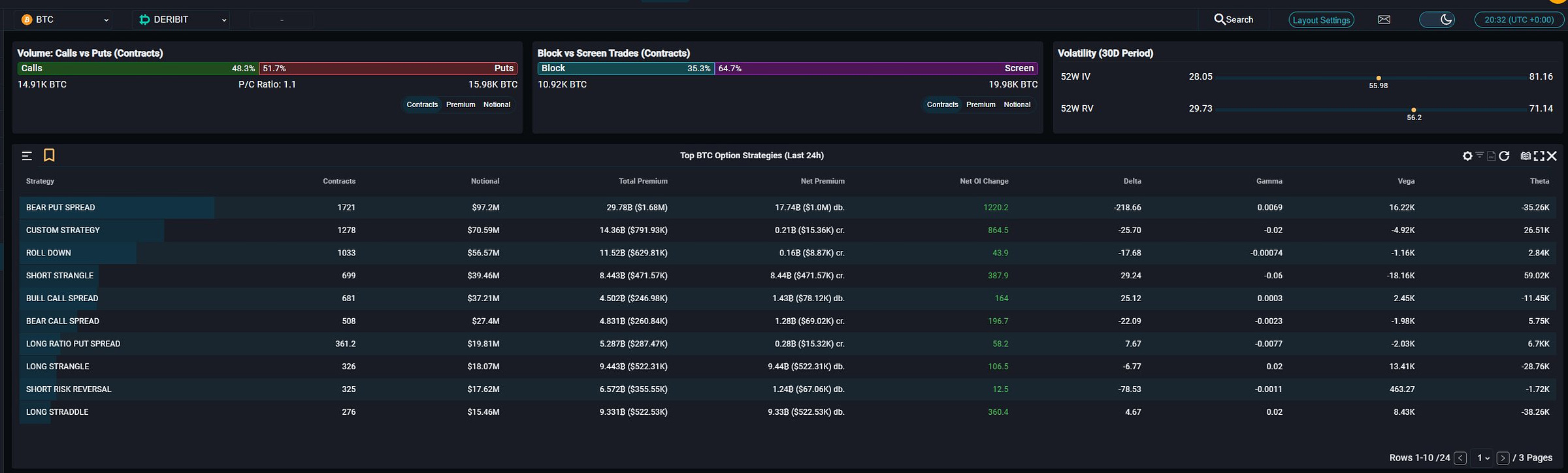This screenshot has width=1568, height=473.
Task: Click the 52W RV marker at 56.2
Action: click(x=1414, y=110)
